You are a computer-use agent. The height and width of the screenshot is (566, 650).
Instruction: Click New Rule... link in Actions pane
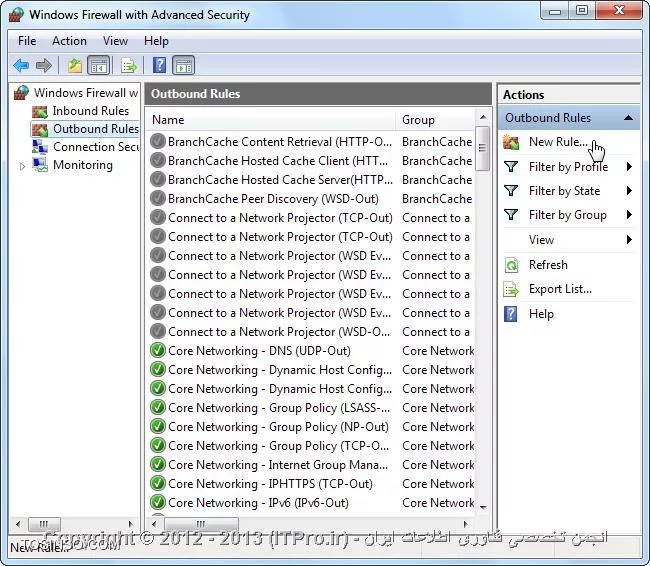click(558, 142)
